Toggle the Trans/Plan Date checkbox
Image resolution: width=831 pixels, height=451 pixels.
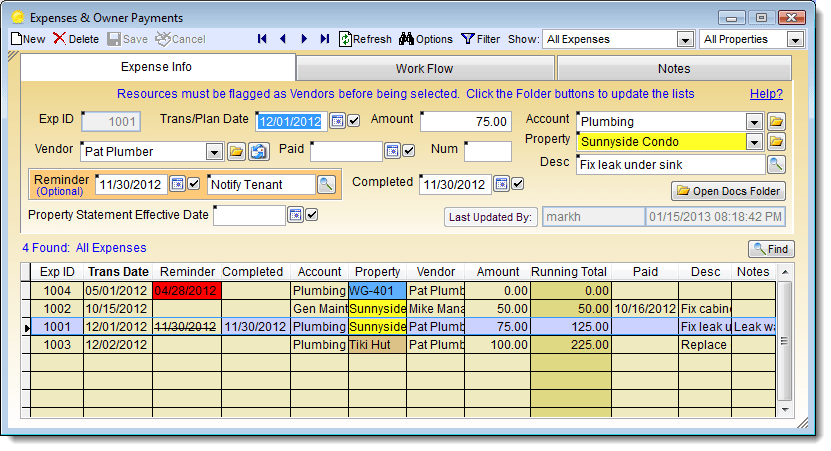pos(353,121)
